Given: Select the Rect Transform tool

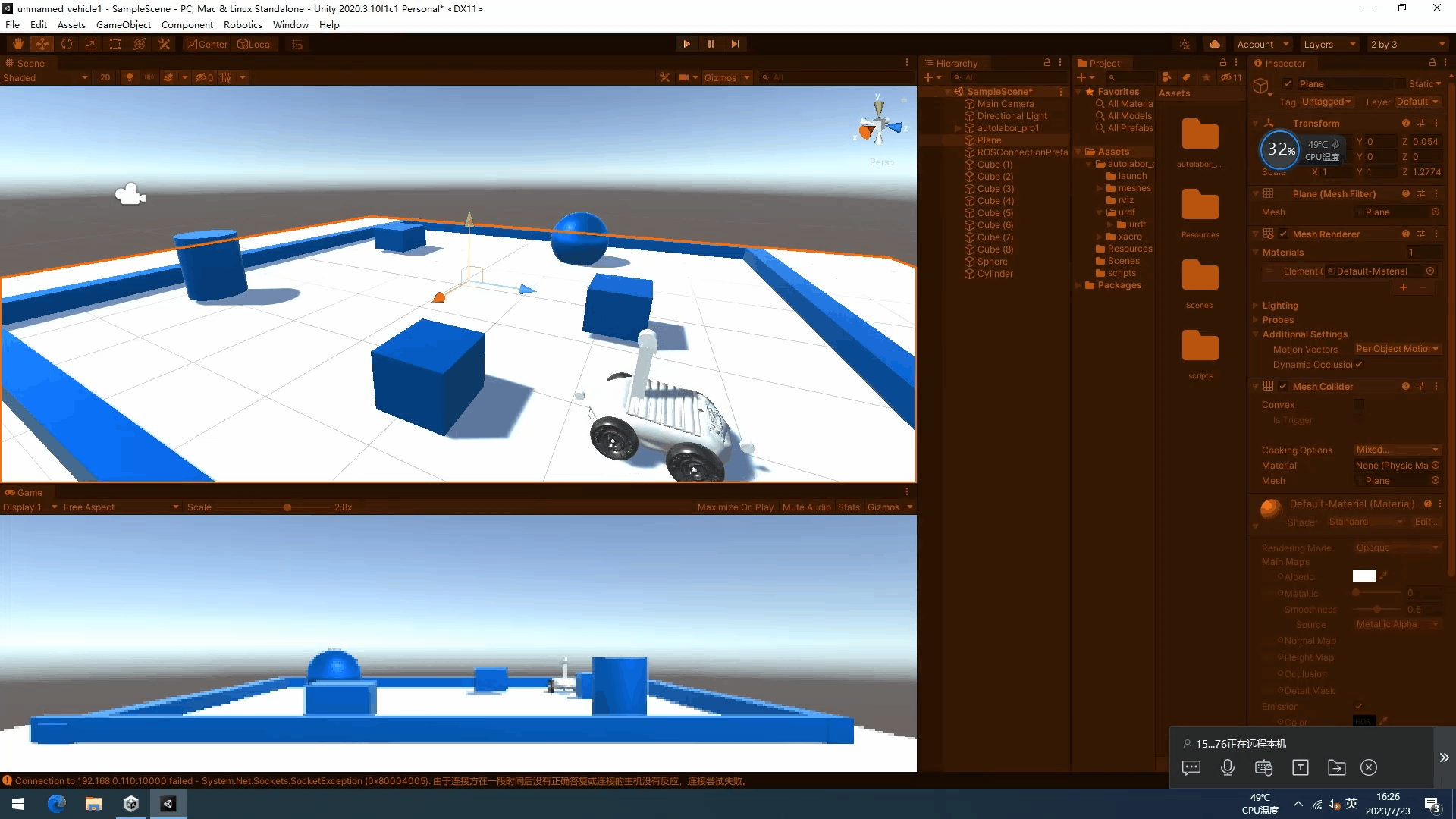Looking at the screenshot, I should click(115, 44).
